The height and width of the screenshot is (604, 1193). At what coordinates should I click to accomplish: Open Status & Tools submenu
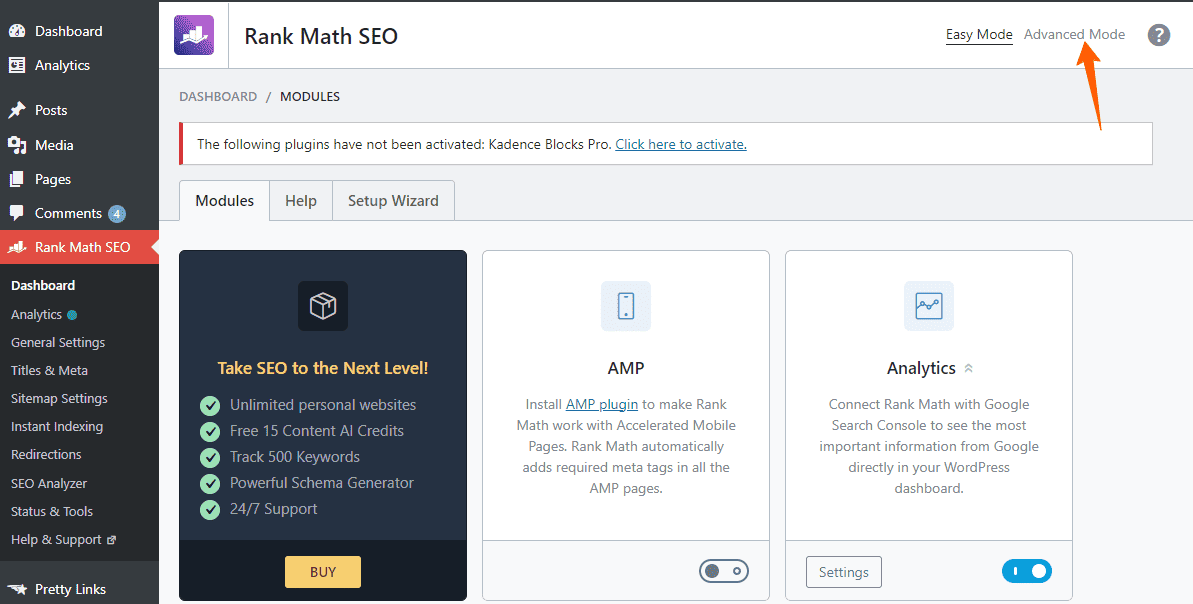(x=52, y=511)
